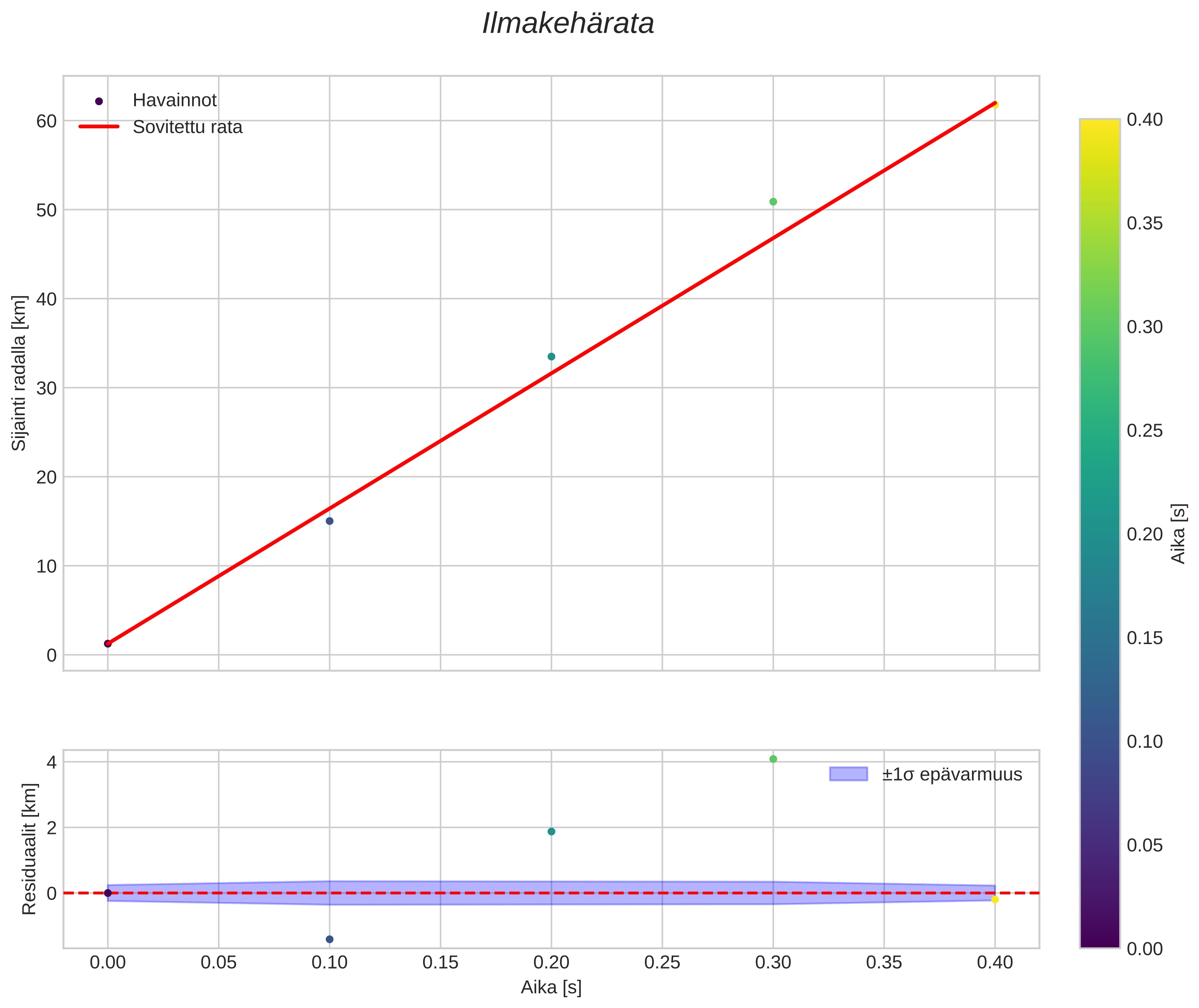Click the y-axis tick label 40

click(x=46, y=299)
